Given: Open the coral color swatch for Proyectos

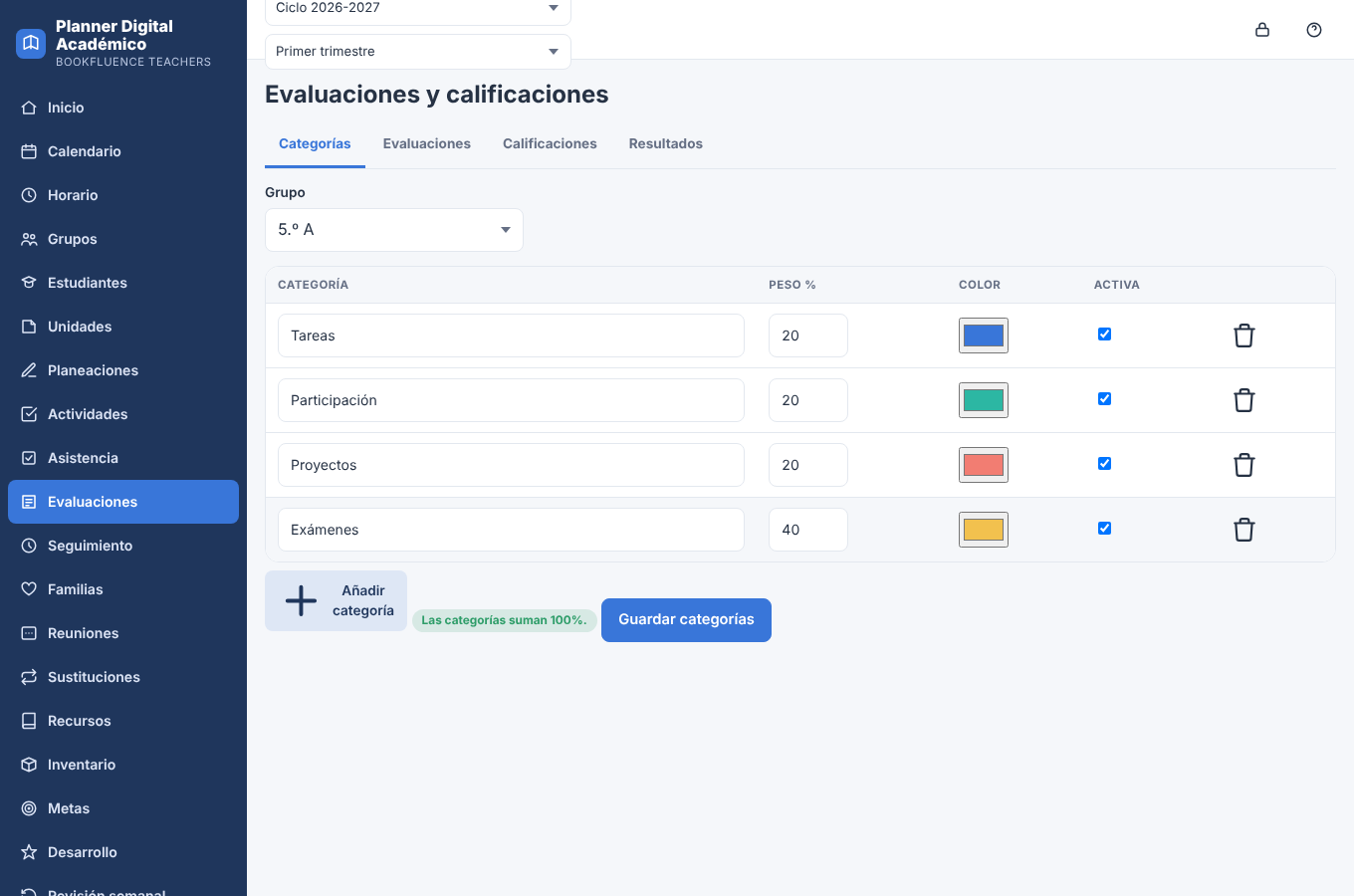Looking at the screenshot, I should click(984, 465).
